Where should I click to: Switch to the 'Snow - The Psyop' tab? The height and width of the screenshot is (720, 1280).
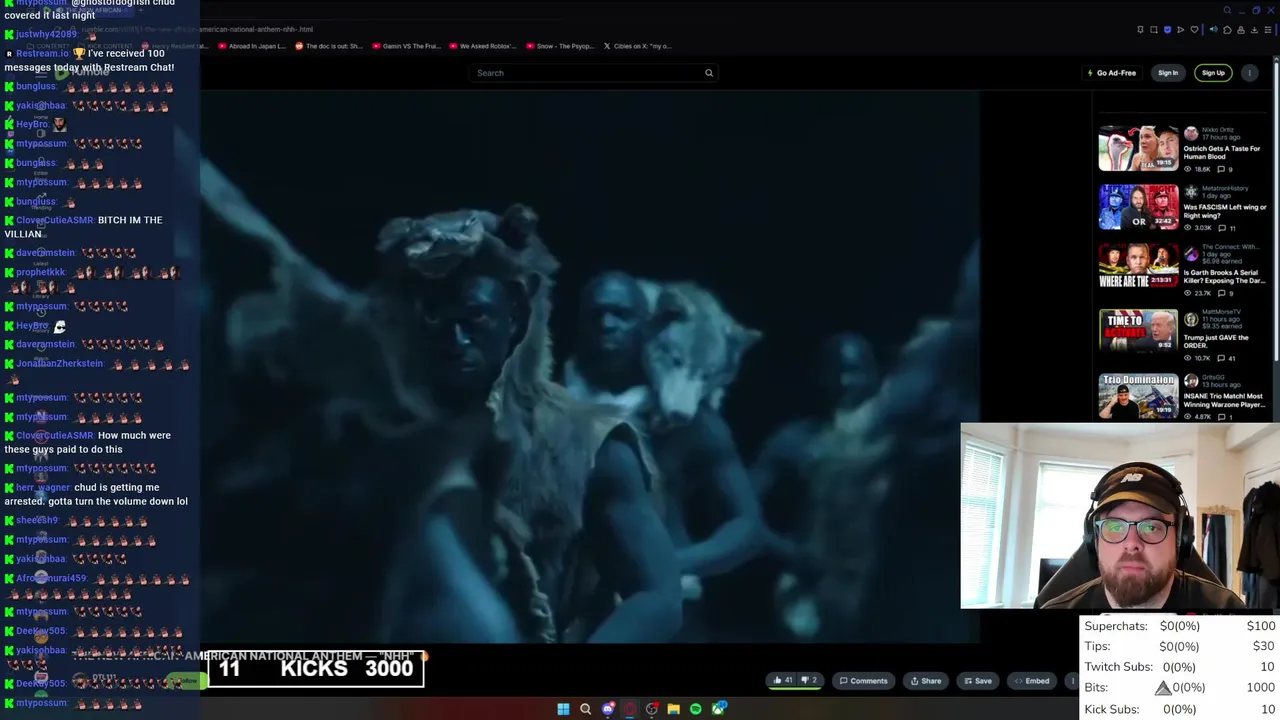pyautogui.click(x=560, y=46)
